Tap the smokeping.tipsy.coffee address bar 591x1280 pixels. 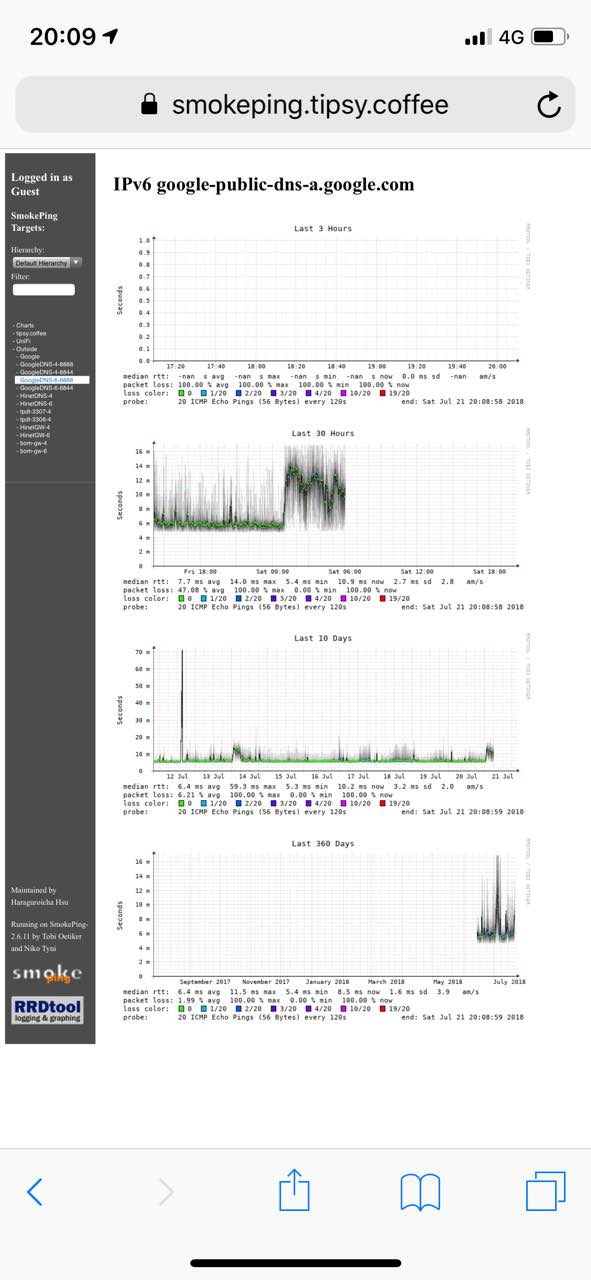click(x=295, y=105)
